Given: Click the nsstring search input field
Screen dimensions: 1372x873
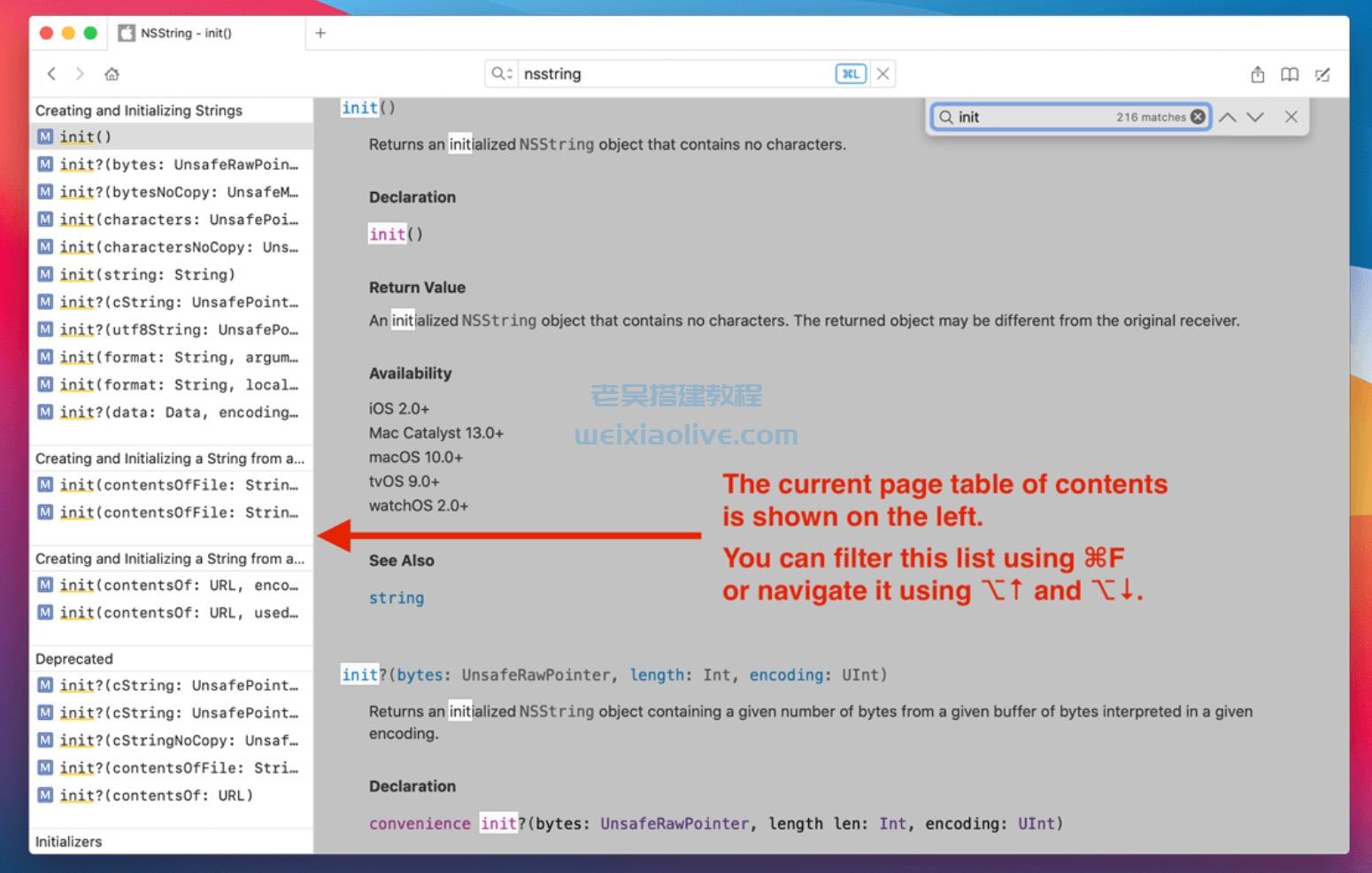Looking at the screenshot, I should point(673,73).
